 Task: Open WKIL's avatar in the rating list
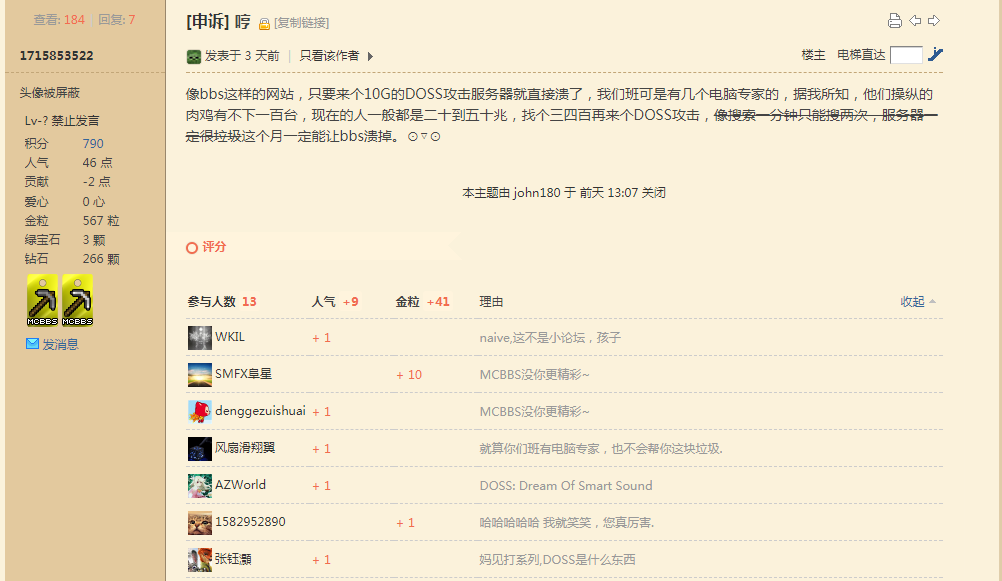point(199,337)
